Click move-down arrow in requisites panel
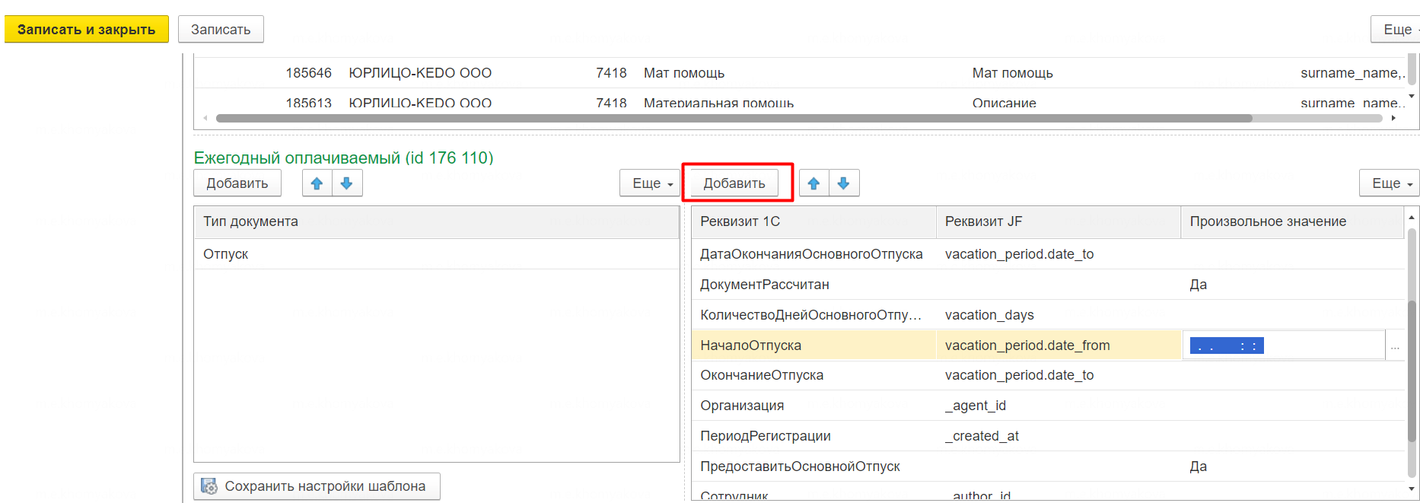 coord(843,183)
